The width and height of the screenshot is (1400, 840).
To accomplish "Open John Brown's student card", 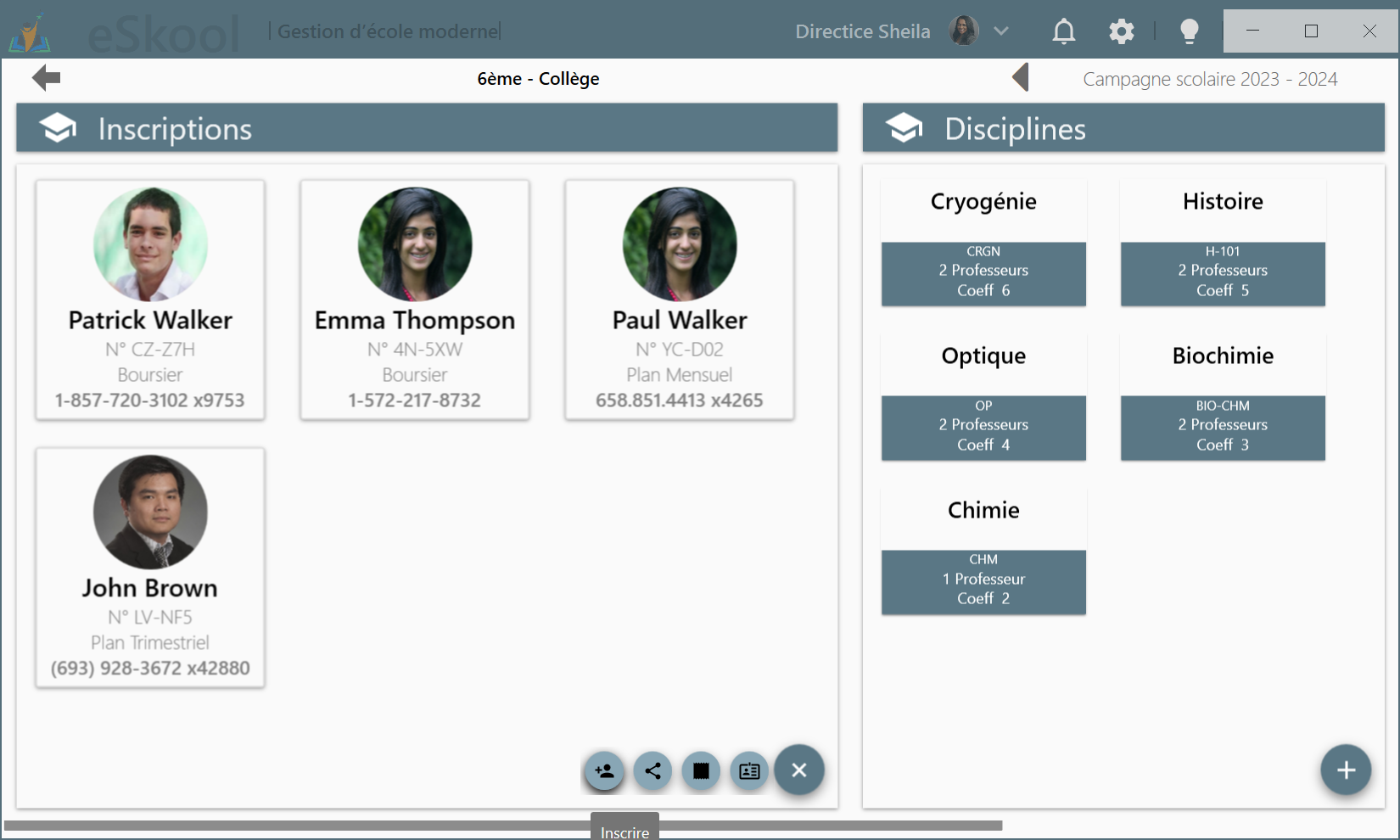I will (150, 567).
